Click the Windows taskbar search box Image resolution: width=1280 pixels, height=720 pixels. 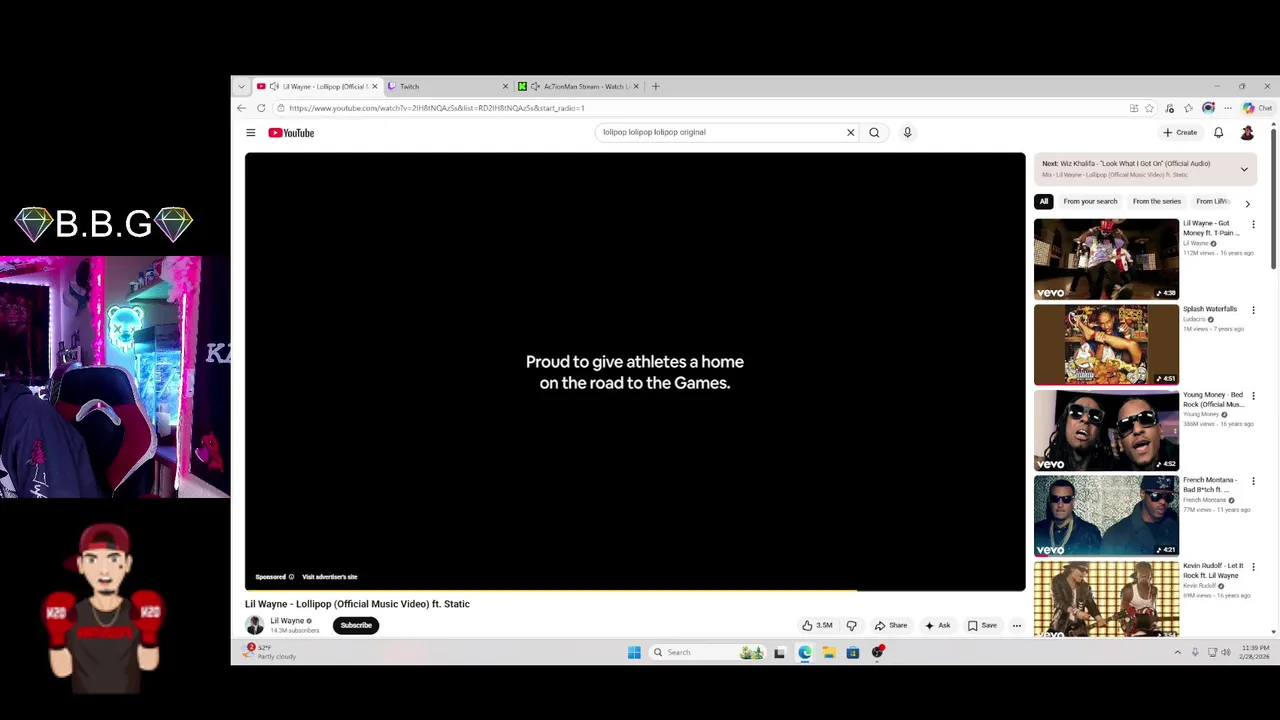point(707,652)
